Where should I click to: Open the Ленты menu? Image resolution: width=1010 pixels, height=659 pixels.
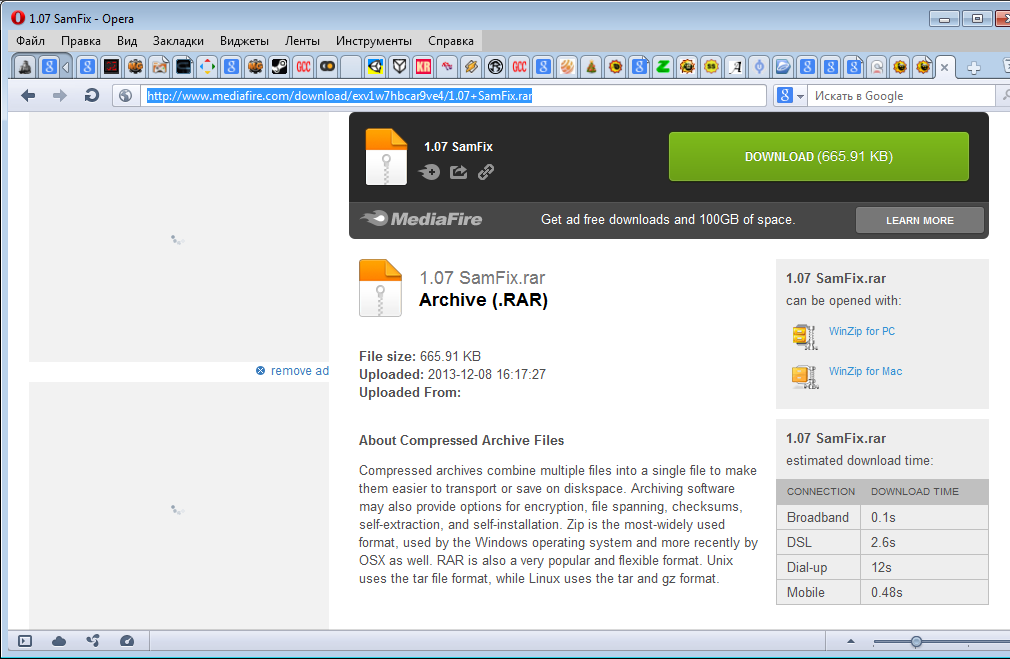coord(302,41)
